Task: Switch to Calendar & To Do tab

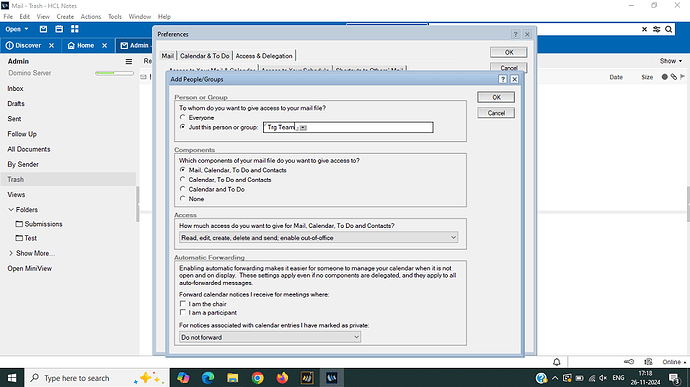Action: (205, 56)
